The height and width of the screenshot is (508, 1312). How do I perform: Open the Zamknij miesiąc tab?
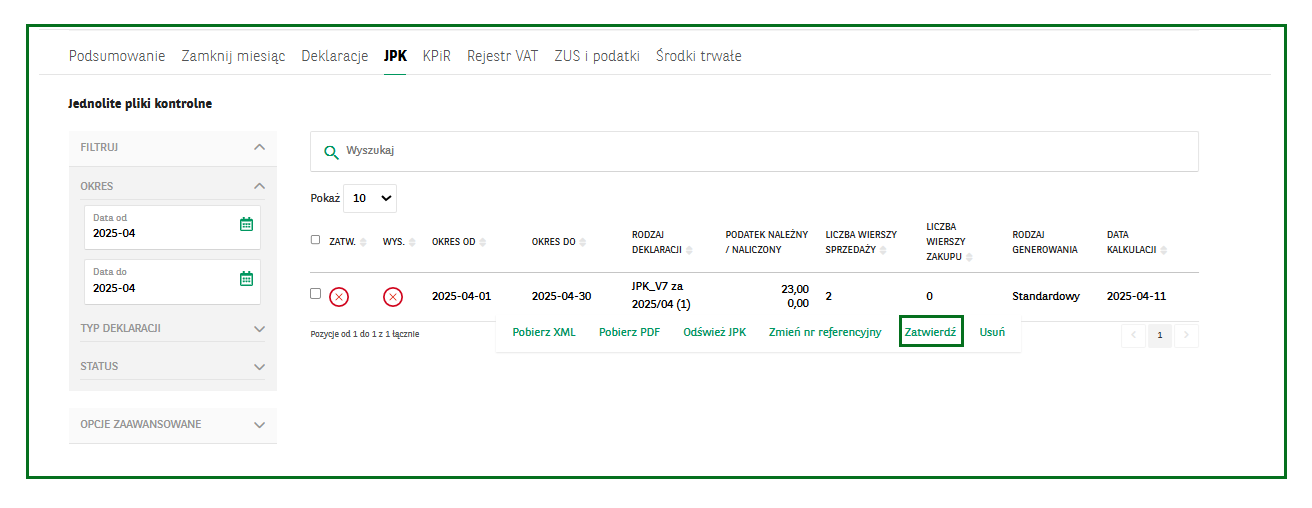pyautogui.click(x=233, y=56)
